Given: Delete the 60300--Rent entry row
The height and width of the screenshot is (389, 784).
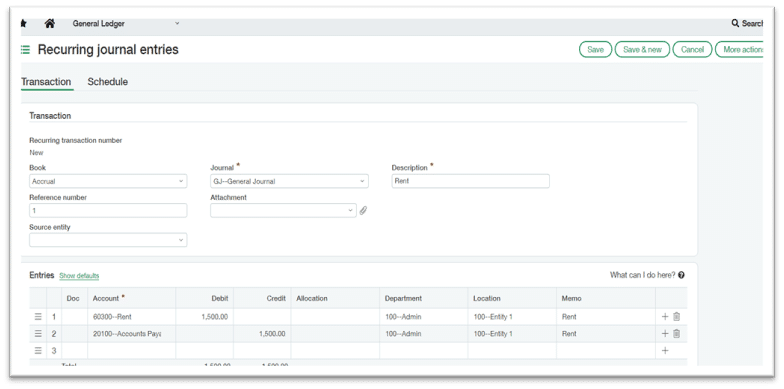Looking at the screenshot, I should click(676, 316).
